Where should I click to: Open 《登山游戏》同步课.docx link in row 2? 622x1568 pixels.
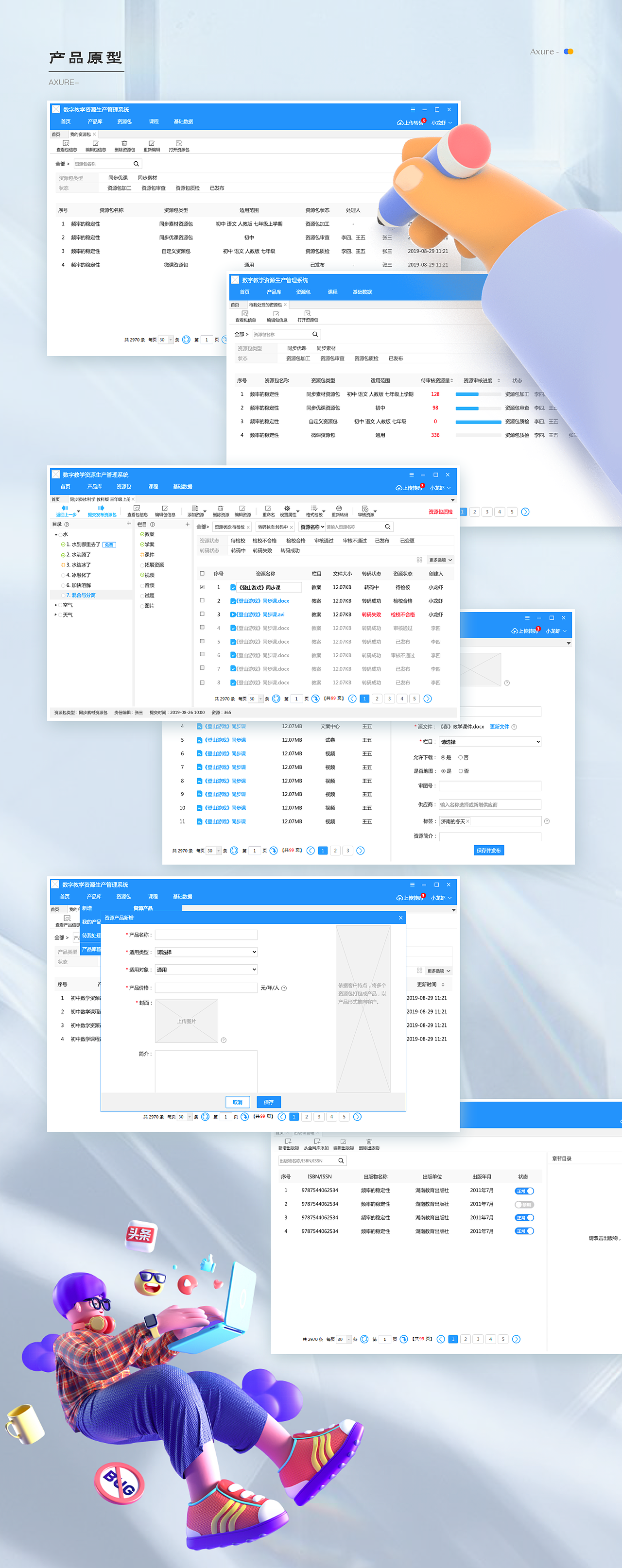coord(262,601)
